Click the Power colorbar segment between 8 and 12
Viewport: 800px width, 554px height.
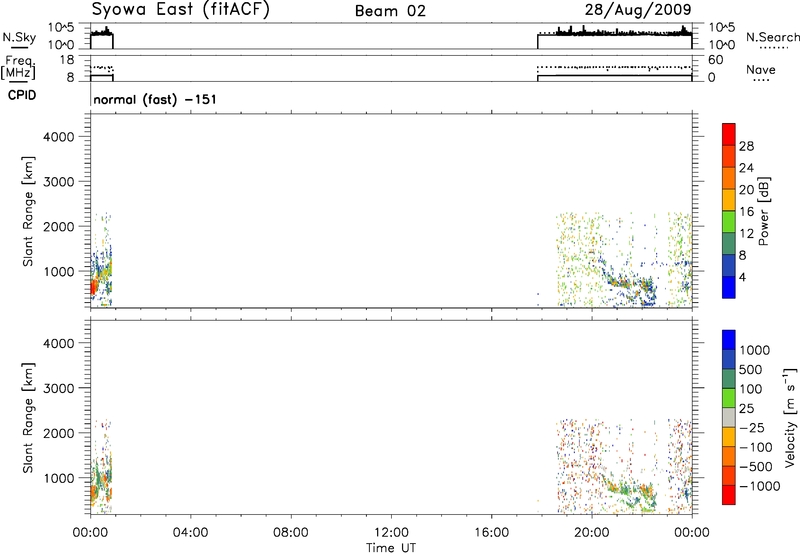click(729, 244)
